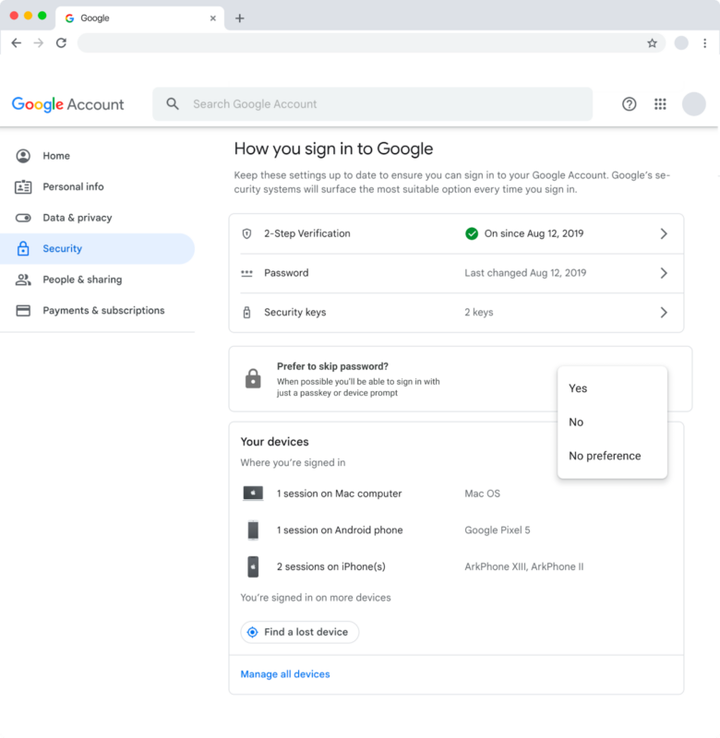Open Chrome's three-dot menu
This screenshot has height=738, width=720.
click(705, 43)
